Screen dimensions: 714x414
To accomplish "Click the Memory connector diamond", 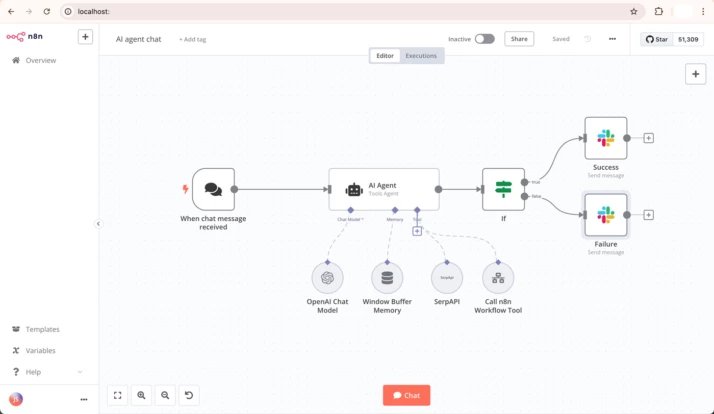I will pos(395,210).
